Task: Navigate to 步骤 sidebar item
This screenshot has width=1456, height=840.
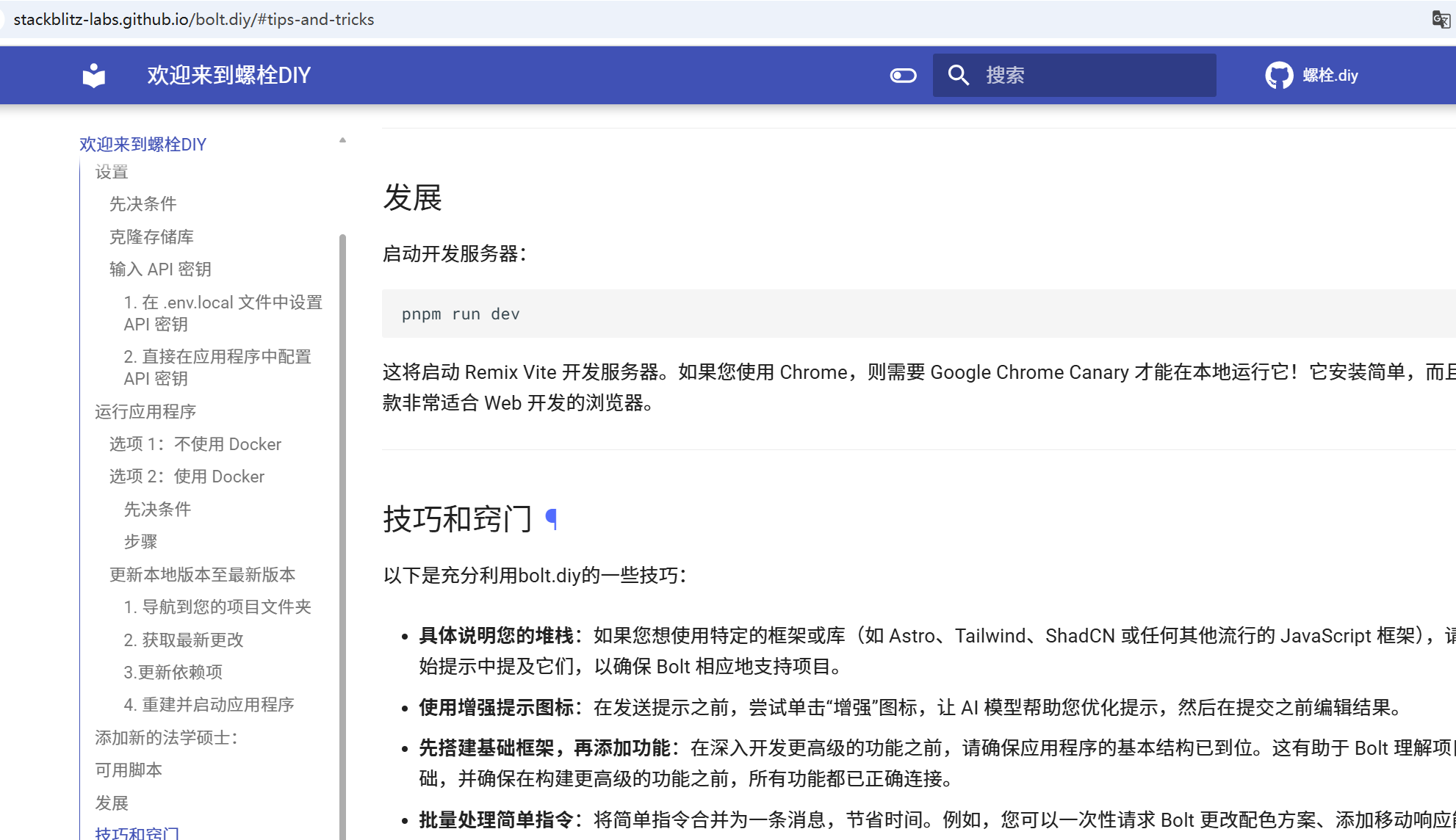Action: 140,541
